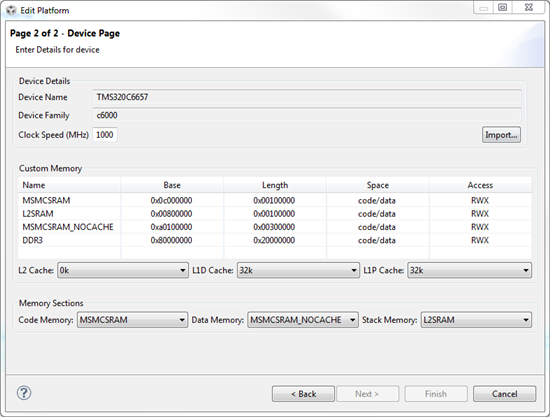Click the Access column header

(x=480, y=185)
